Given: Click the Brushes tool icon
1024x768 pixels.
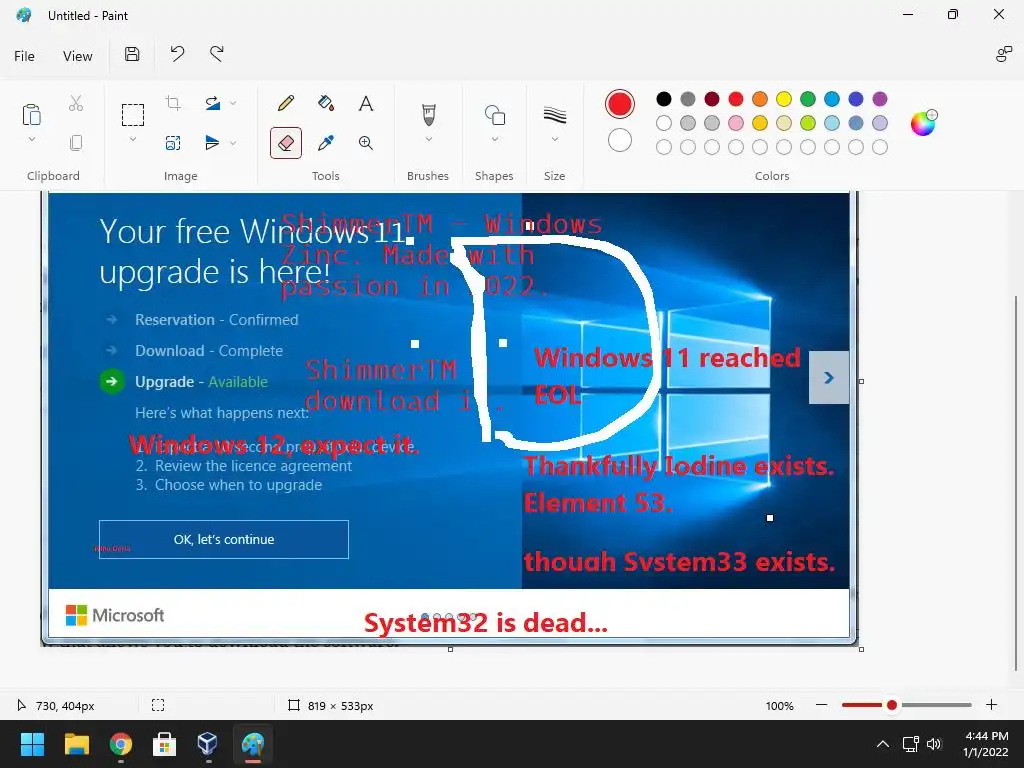Looking at the screenshot, I should 428,115.
